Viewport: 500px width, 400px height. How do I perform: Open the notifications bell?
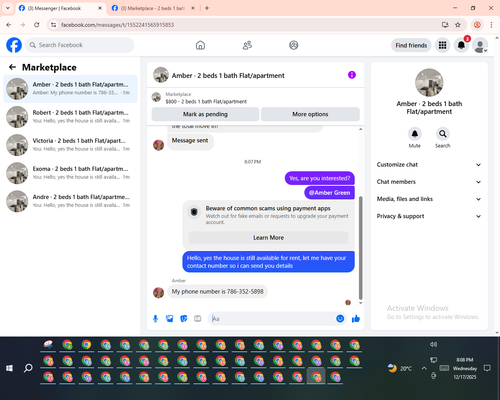pyautogui.click(x=461, y=45)
